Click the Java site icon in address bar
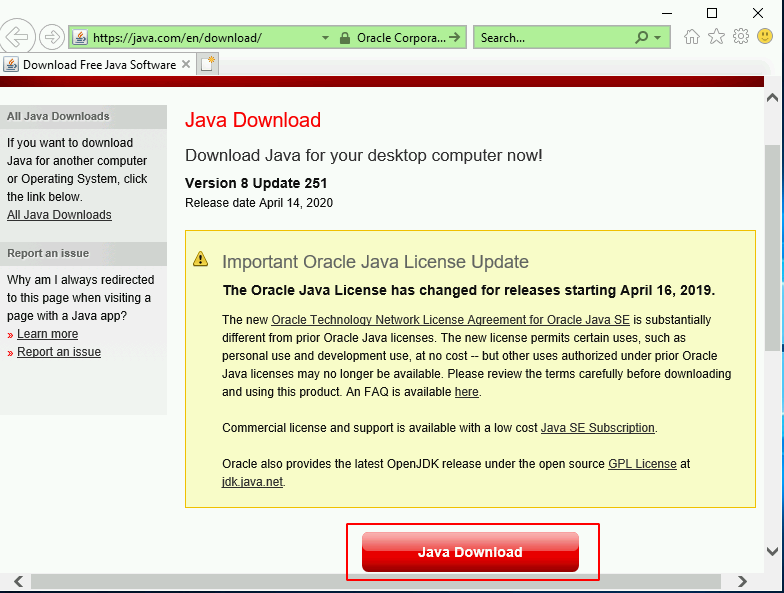The image size is (784, 593). pos(80,38)
